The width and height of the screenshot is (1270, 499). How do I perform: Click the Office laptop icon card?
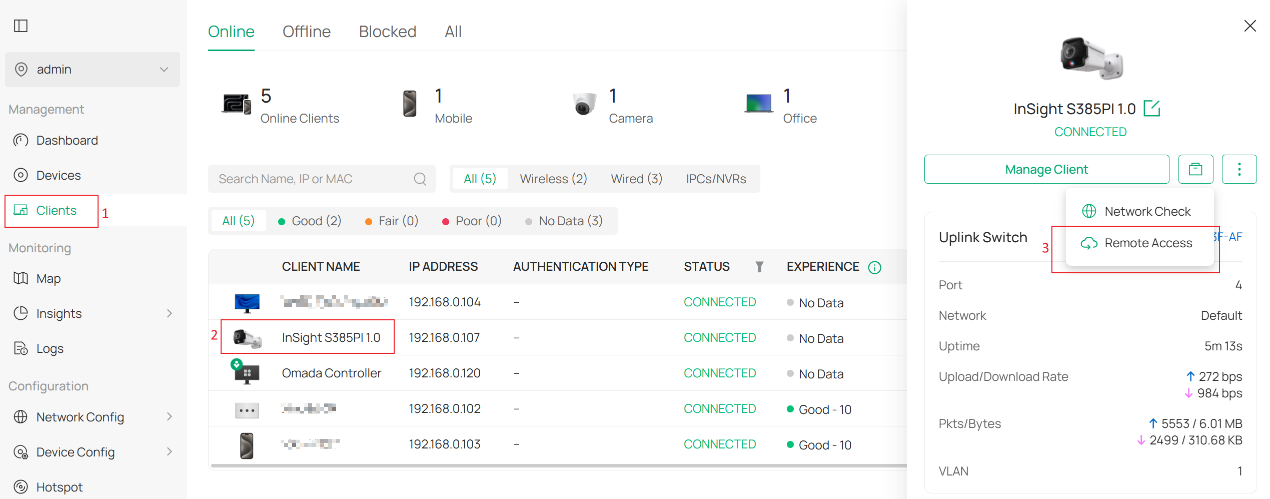759,104
